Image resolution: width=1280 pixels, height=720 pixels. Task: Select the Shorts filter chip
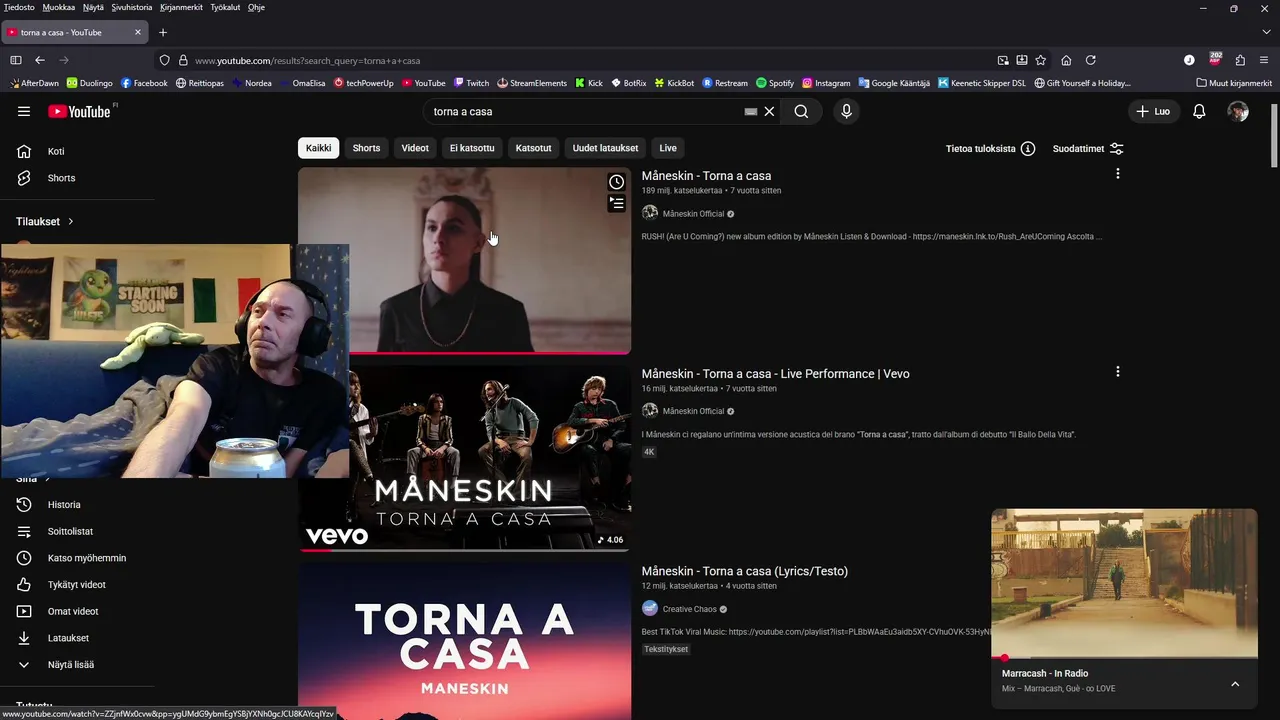[366, 148]
